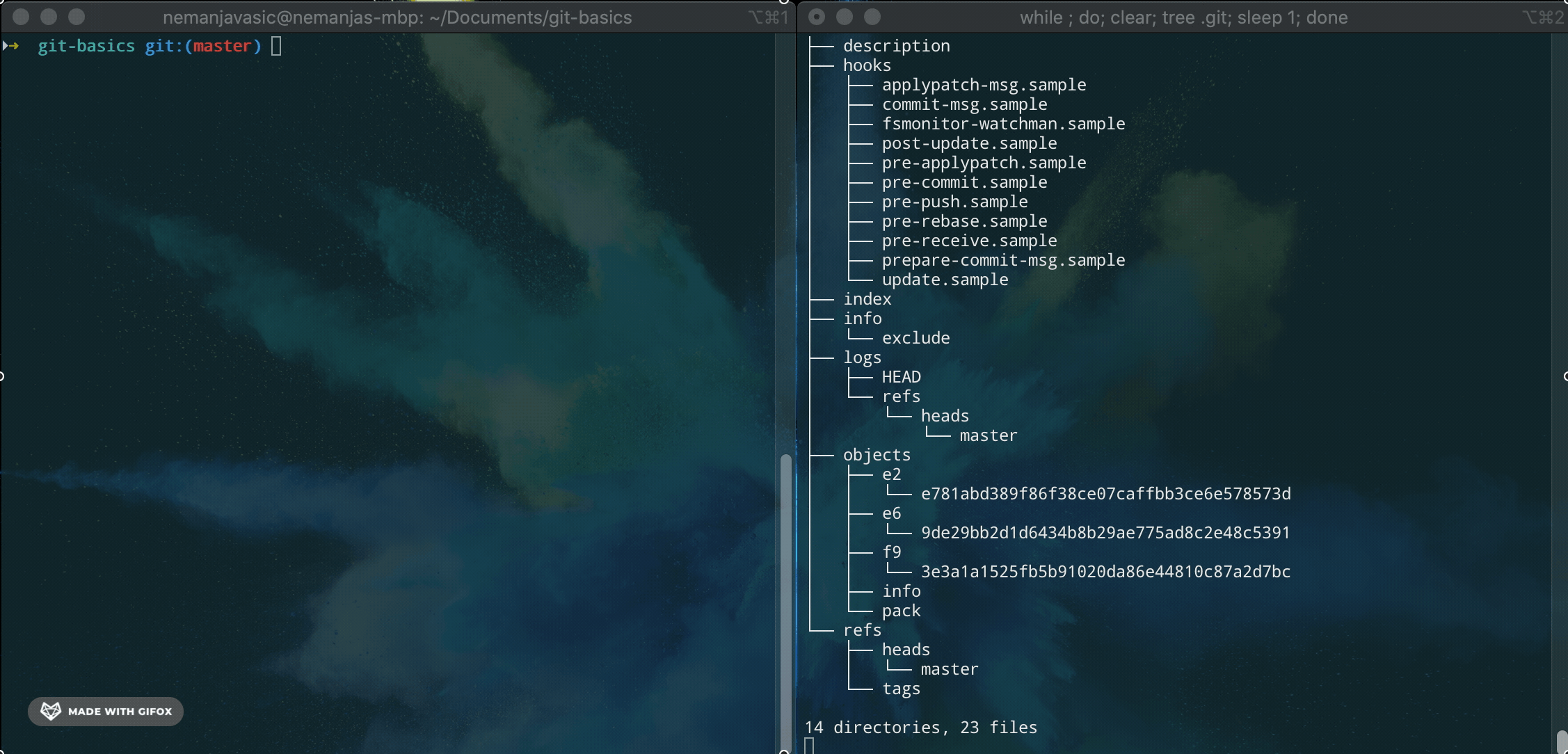
Task: Select the pre-commit.sample hook file
Action: coord(964,182)
